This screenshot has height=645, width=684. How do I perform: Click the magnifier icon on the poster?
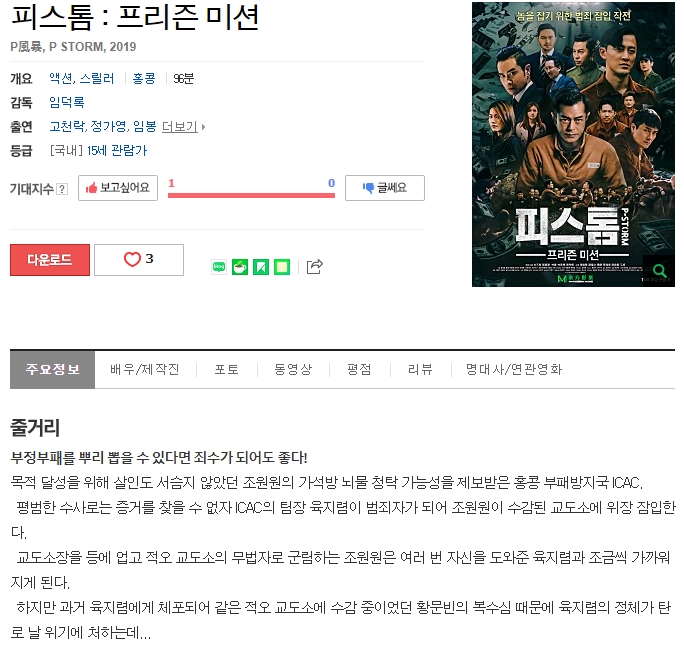pyautogui.click(x=659, y=270)
